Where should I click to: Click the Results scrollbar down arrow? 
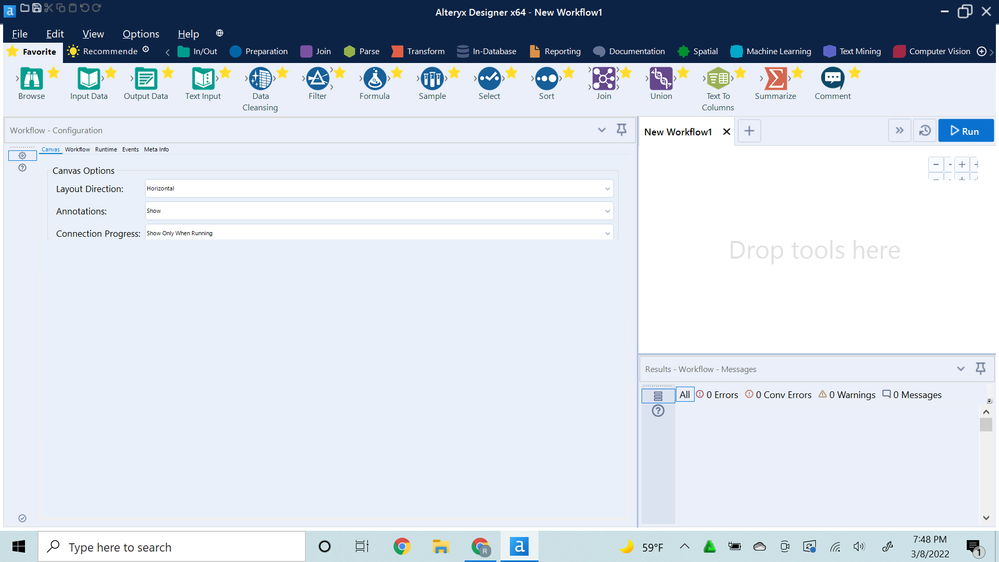click(x=986, y=518)
